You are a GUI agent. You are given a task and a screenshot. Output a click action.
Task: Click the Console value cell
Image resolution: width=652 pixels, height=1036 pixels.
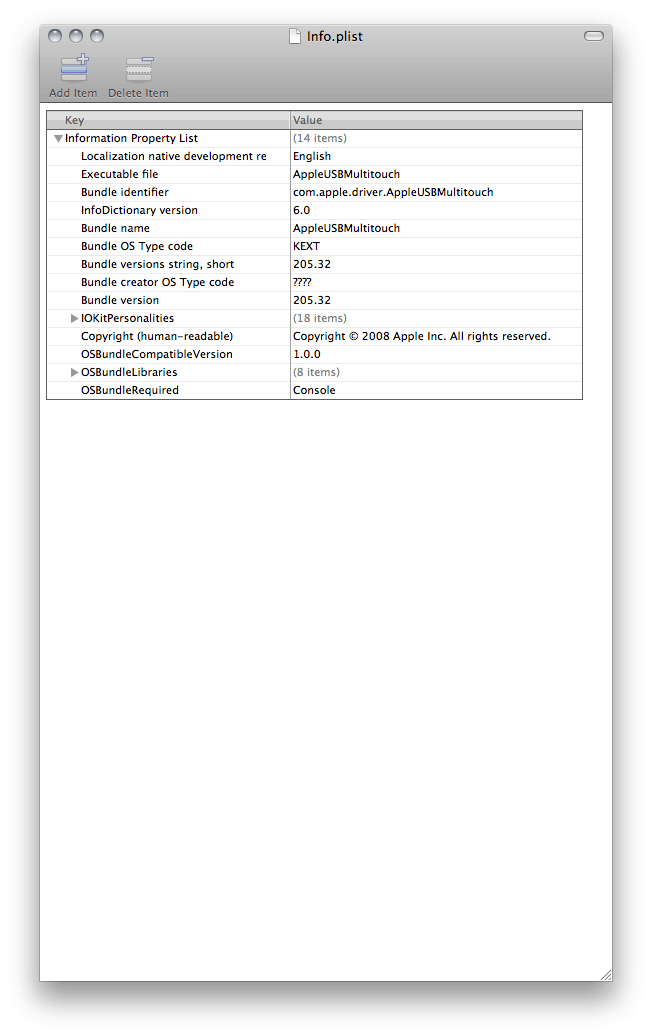point(437,390)
